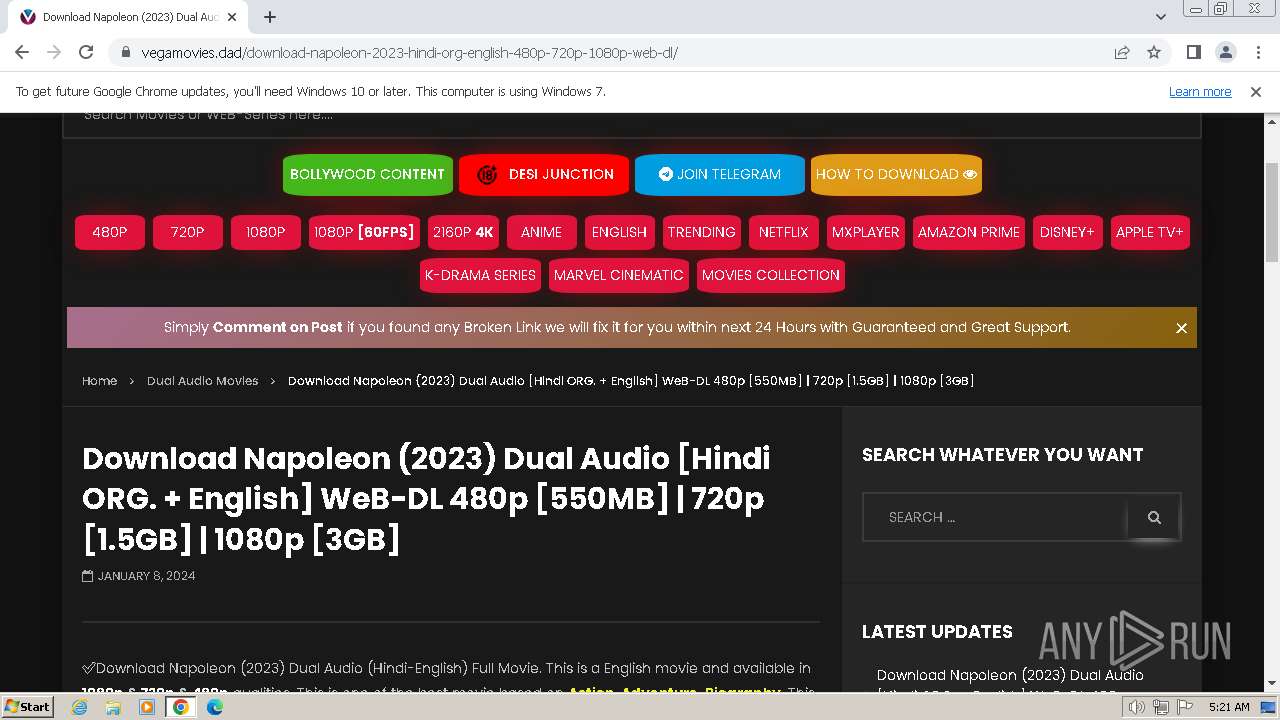Launch Internet Explorer from taskbar
This screenshot has height=720, width=1280.
click(x=80, y=707)
